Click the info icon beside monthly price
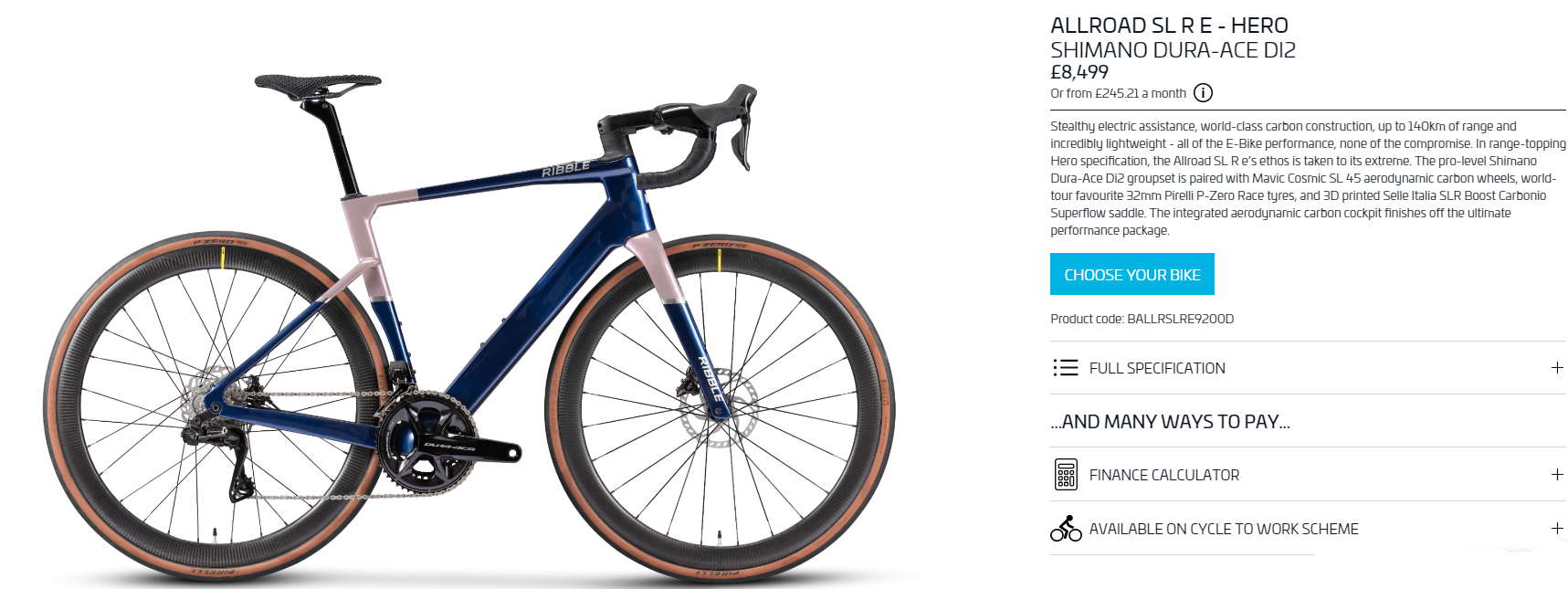Image resolution: width=1568 pixels, height=589 pixels. [1204, 93]
